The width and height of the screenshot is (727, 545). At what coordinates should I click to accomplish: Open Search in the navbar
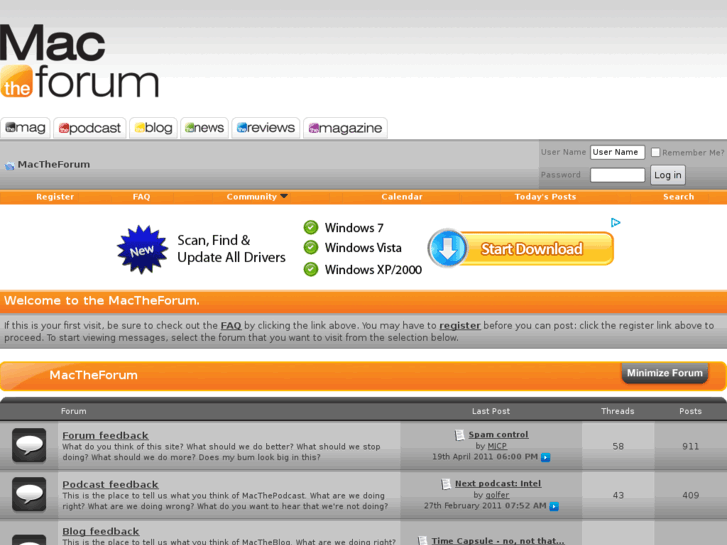coord(678,197)
